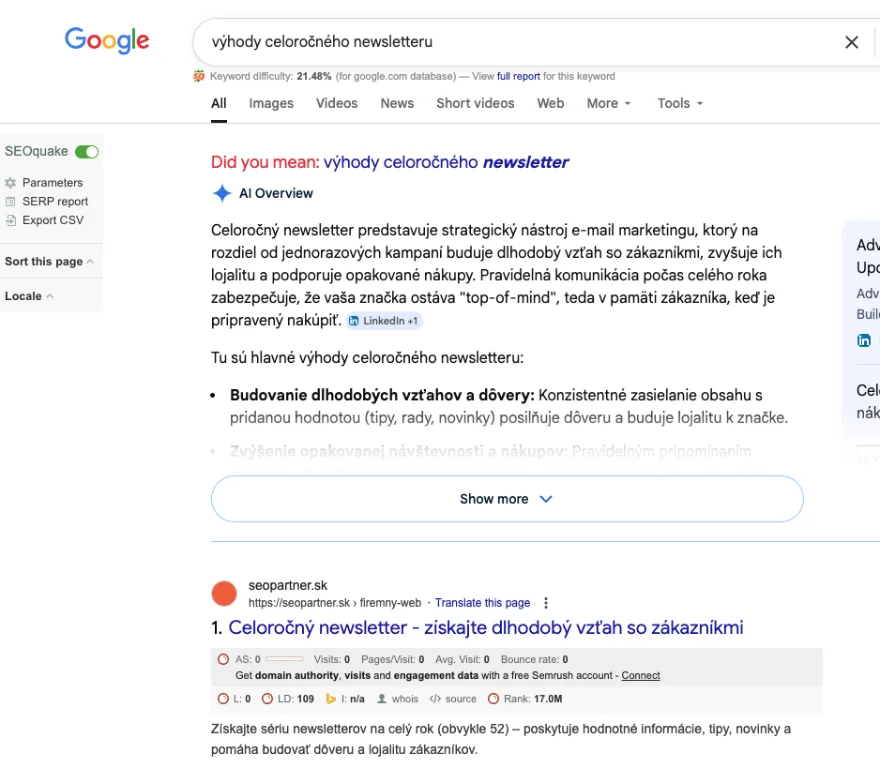Click the LinkedIn +1 source chip
Screen dimensions: 880x768
point(384,321)
